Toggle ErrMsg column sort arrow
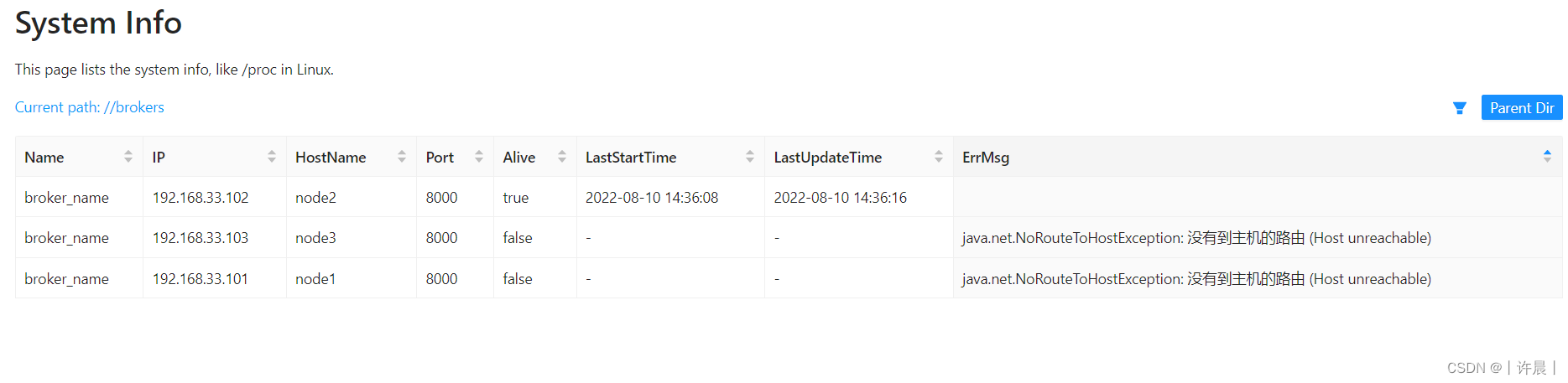Image resolution: width=1568 pixels, height=383 pixels. coord(1547,156)
